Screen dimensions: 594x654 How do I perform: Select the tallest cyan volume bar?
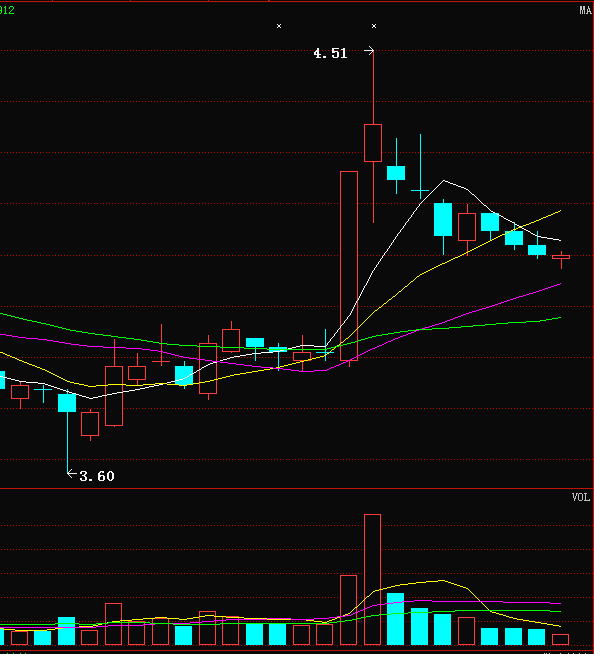coord(395,619)
